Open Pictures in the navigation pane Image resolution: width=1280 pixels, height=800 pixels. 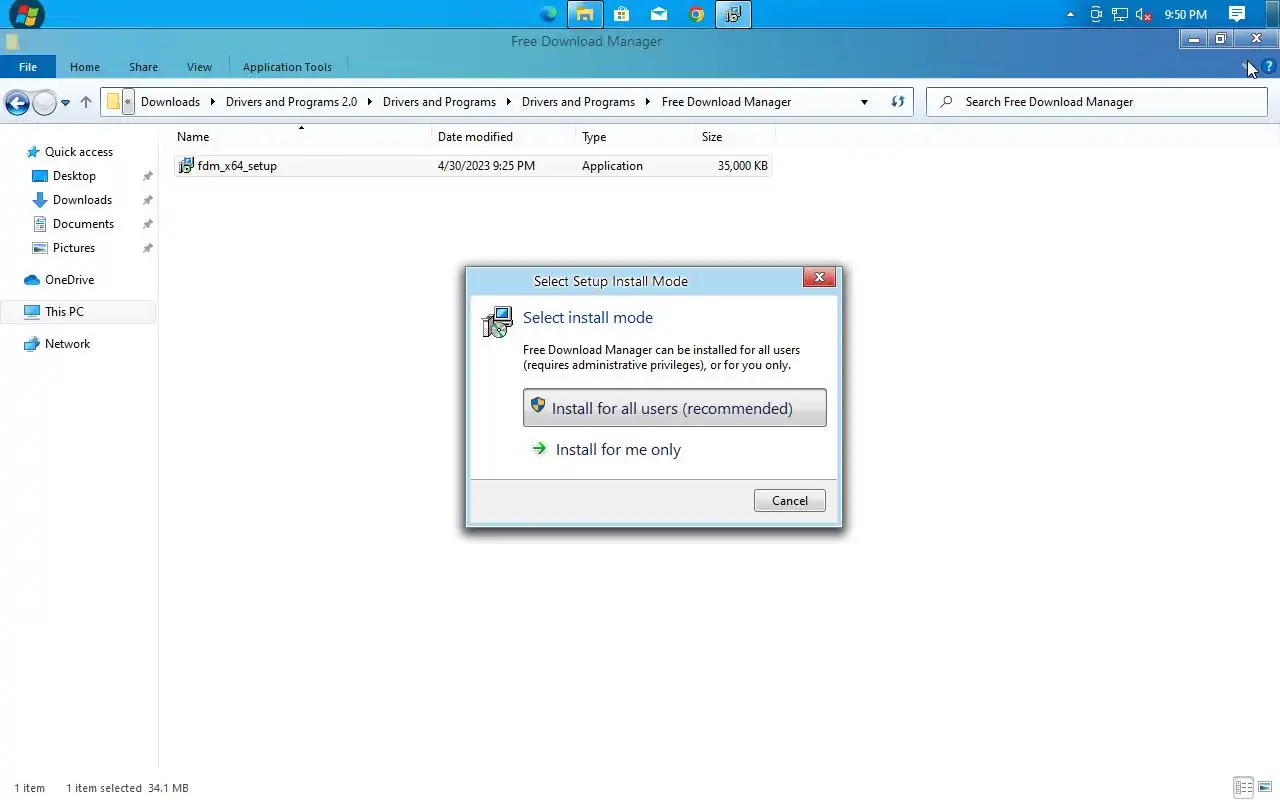pos(74,248)
